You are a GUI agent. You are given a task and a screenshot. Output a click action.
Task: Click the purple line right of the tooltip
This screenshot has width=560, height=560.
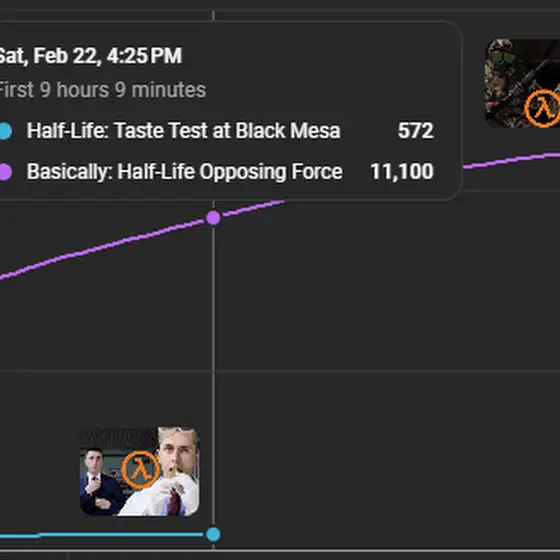click(x=511, y=160)
